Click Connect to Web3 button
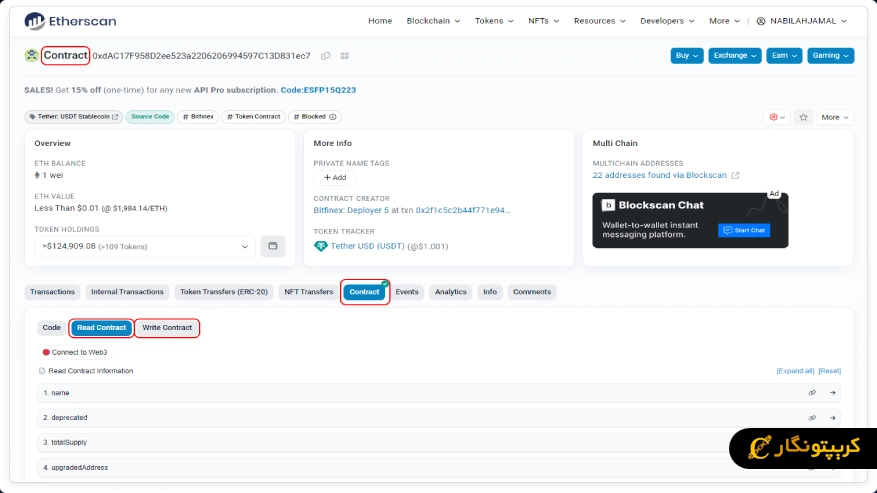 click(x=75, y=352)
